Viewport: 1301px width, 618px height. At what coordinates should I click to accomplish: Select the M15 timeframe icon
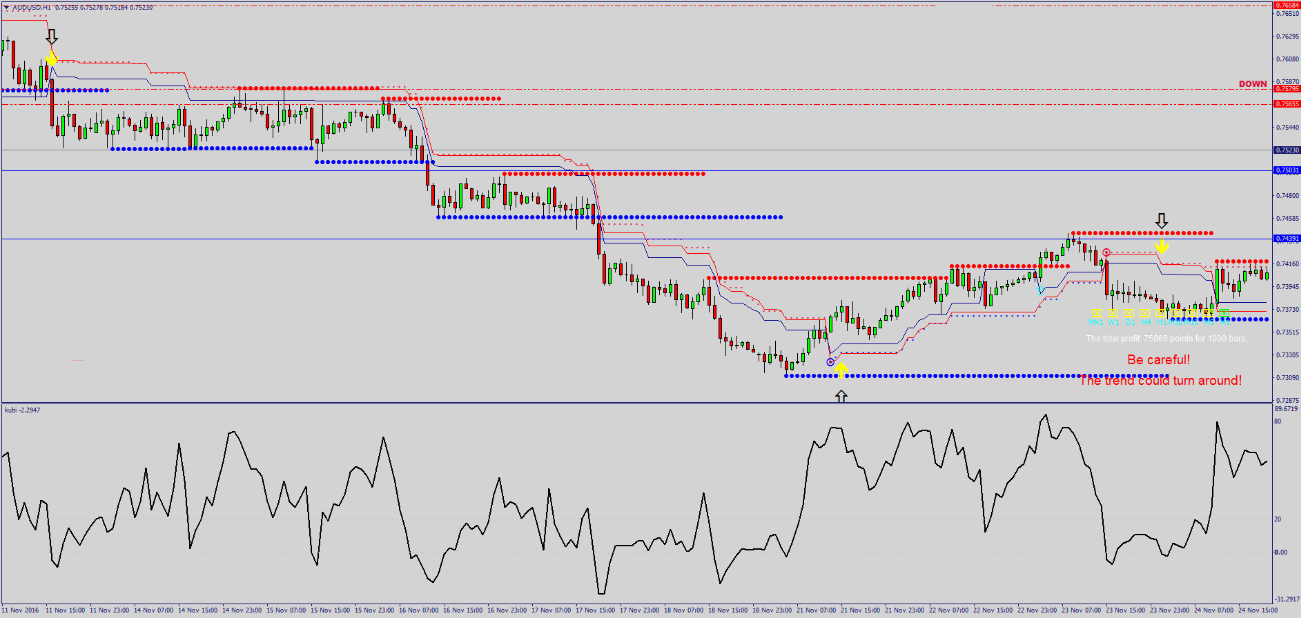coord(1192,313)
